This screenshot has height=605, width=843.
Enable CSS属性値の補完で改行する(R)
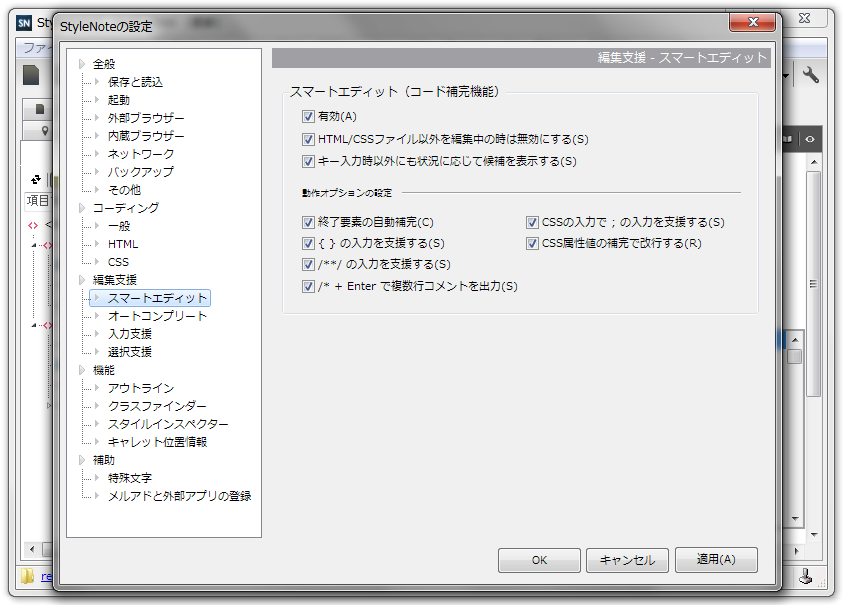[x=531, y=243]
